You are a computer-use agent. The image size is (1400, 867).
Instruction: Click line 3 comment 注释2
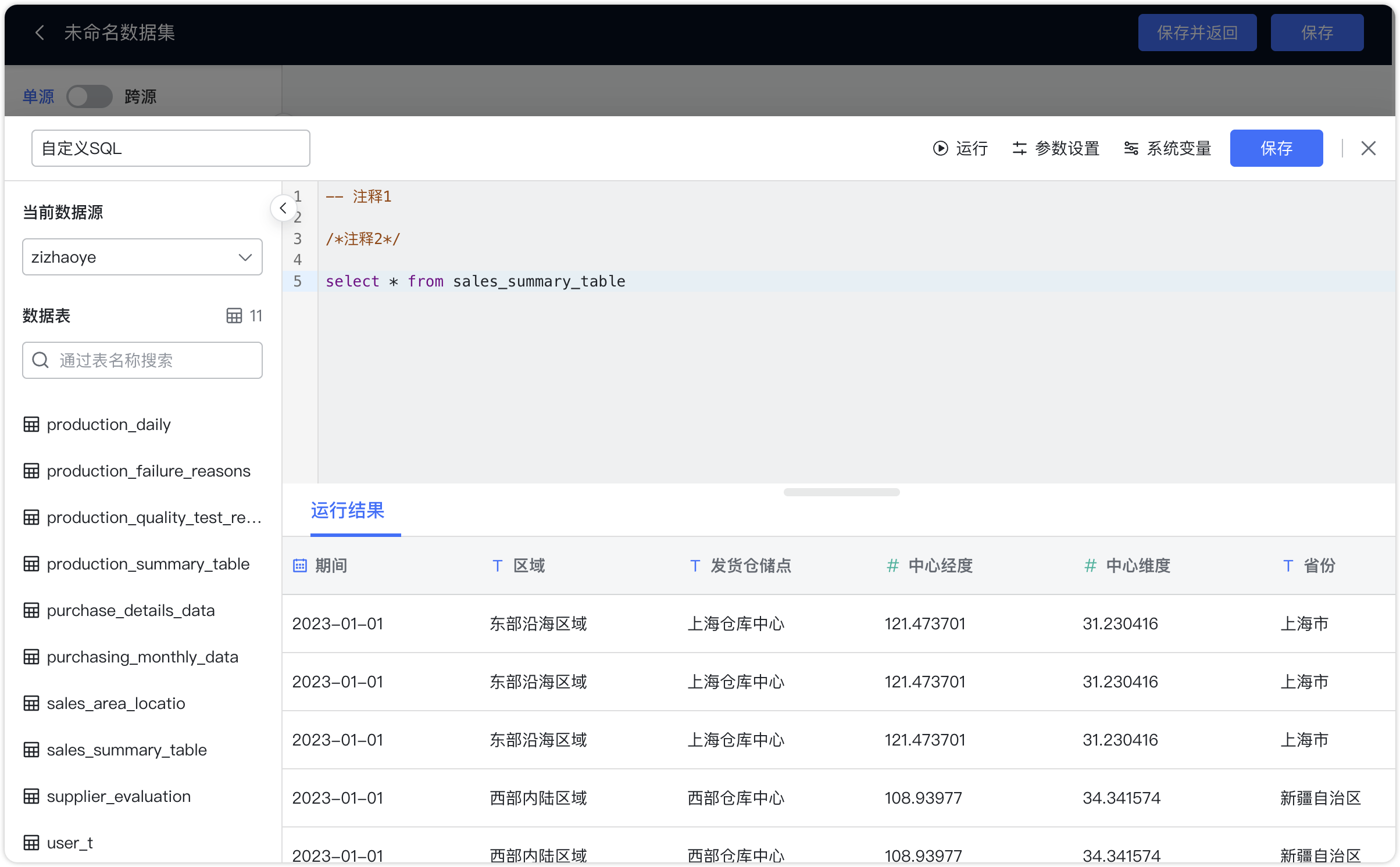point(363,239)
